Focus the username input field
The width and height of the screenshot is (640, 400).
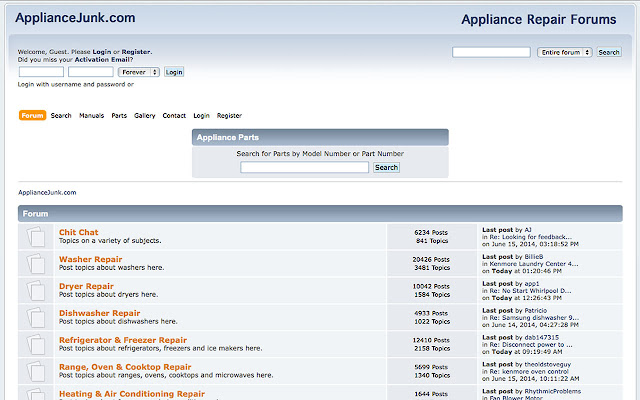(41, 72)
